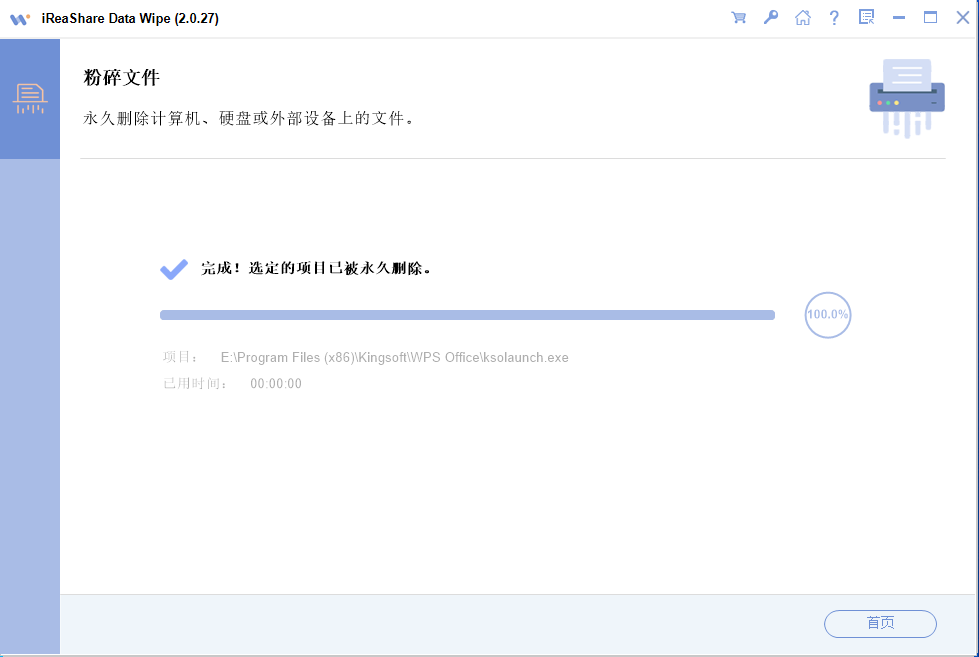Select the ksolaunch.exe file path text

tap(395, 357)
